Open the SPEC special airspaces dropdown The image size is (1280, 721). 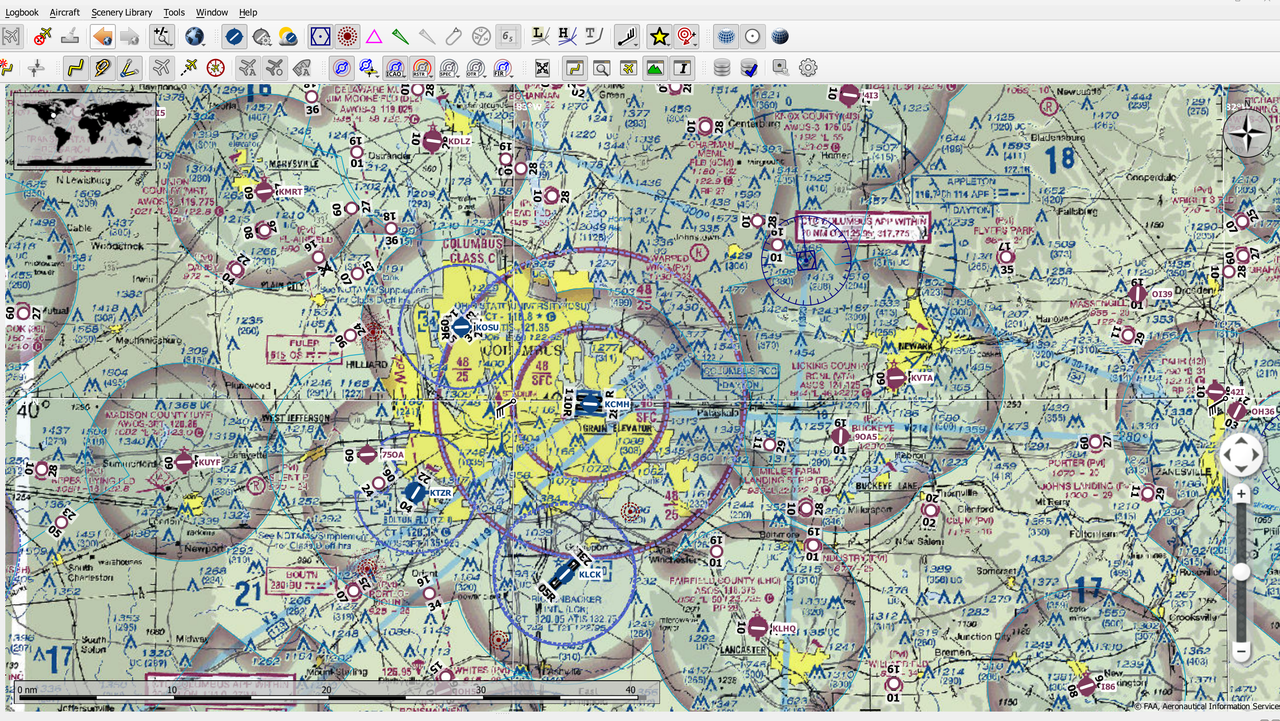449,68
